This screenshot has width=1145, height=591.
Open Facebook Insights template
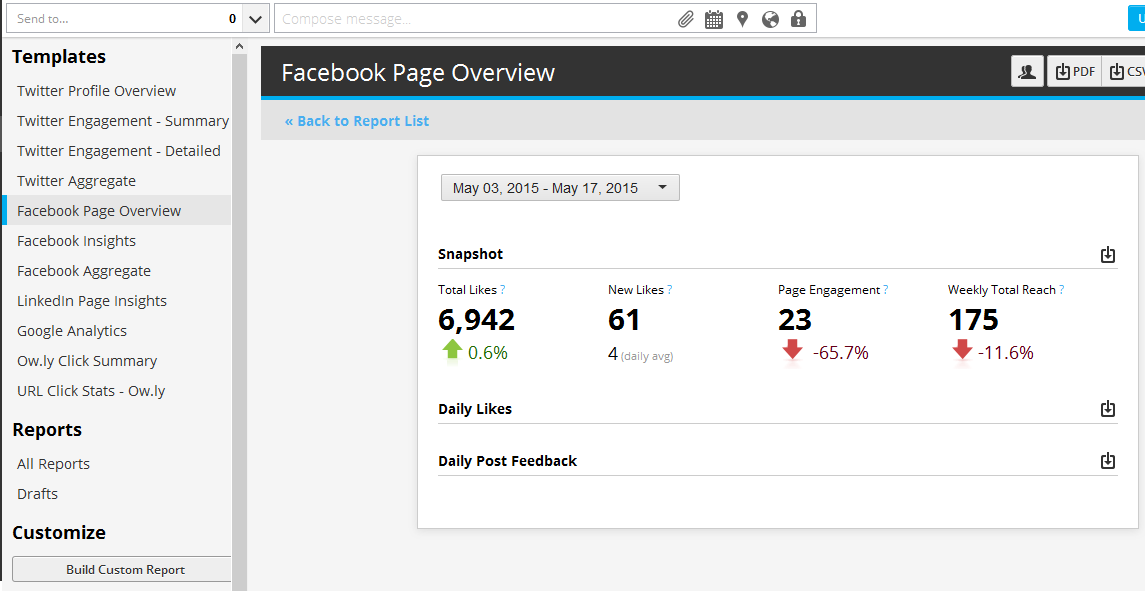[77, 240]
